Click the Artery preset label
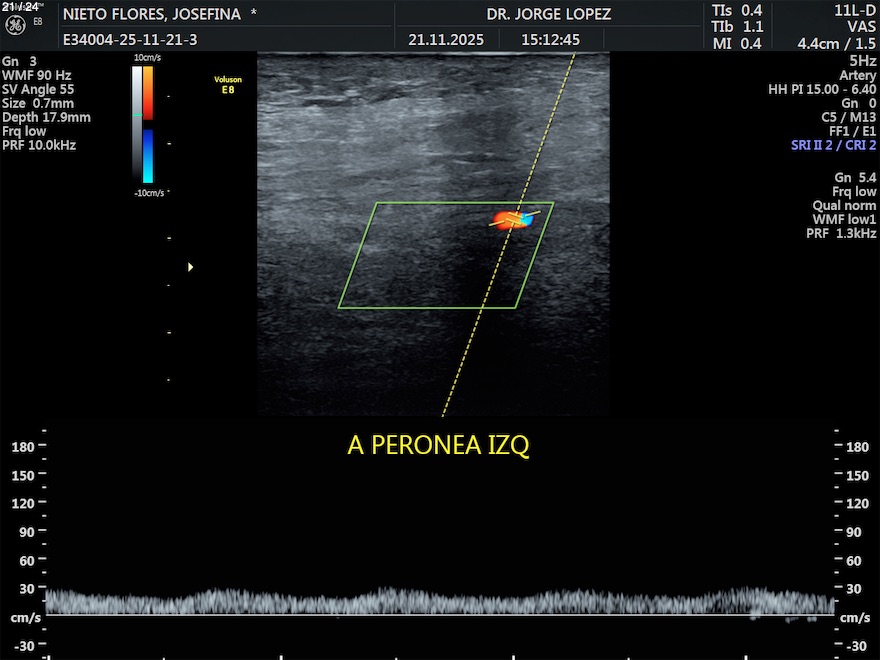The image size is (880, 660). (x=857, y=75)
